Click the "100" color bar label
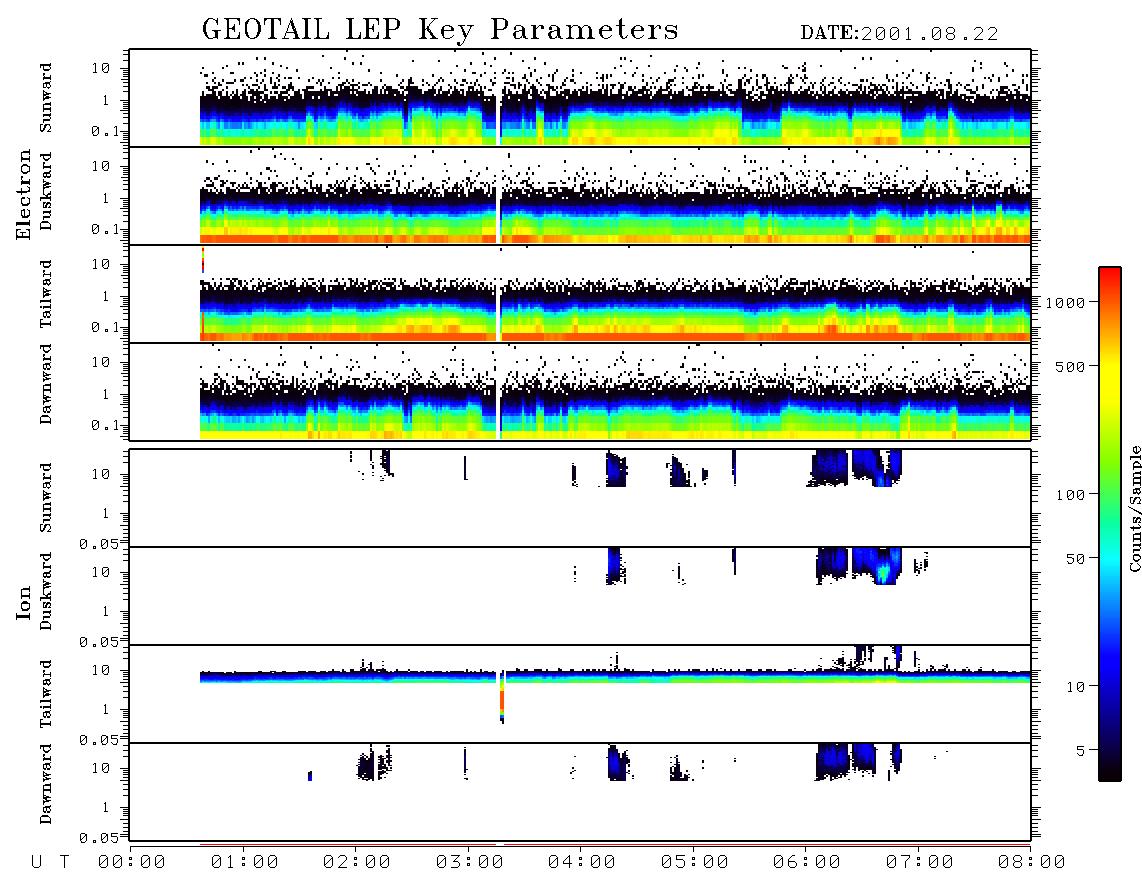 pos(1071,495)
